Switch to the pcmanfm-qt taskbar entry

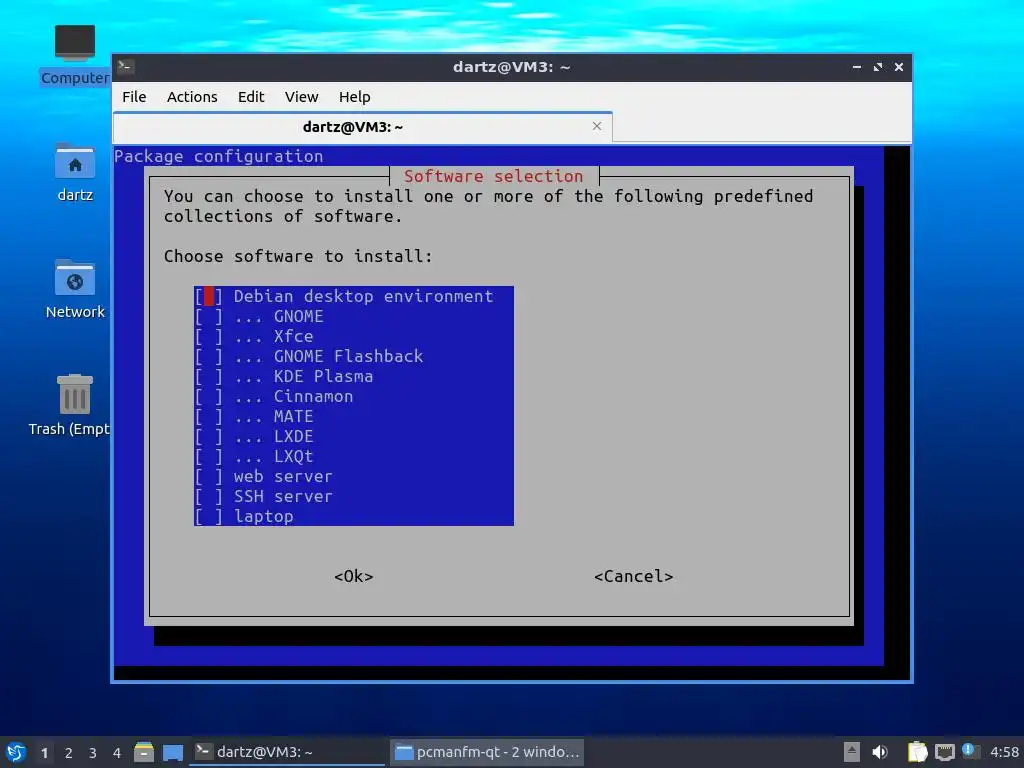(x=487, y=752)
